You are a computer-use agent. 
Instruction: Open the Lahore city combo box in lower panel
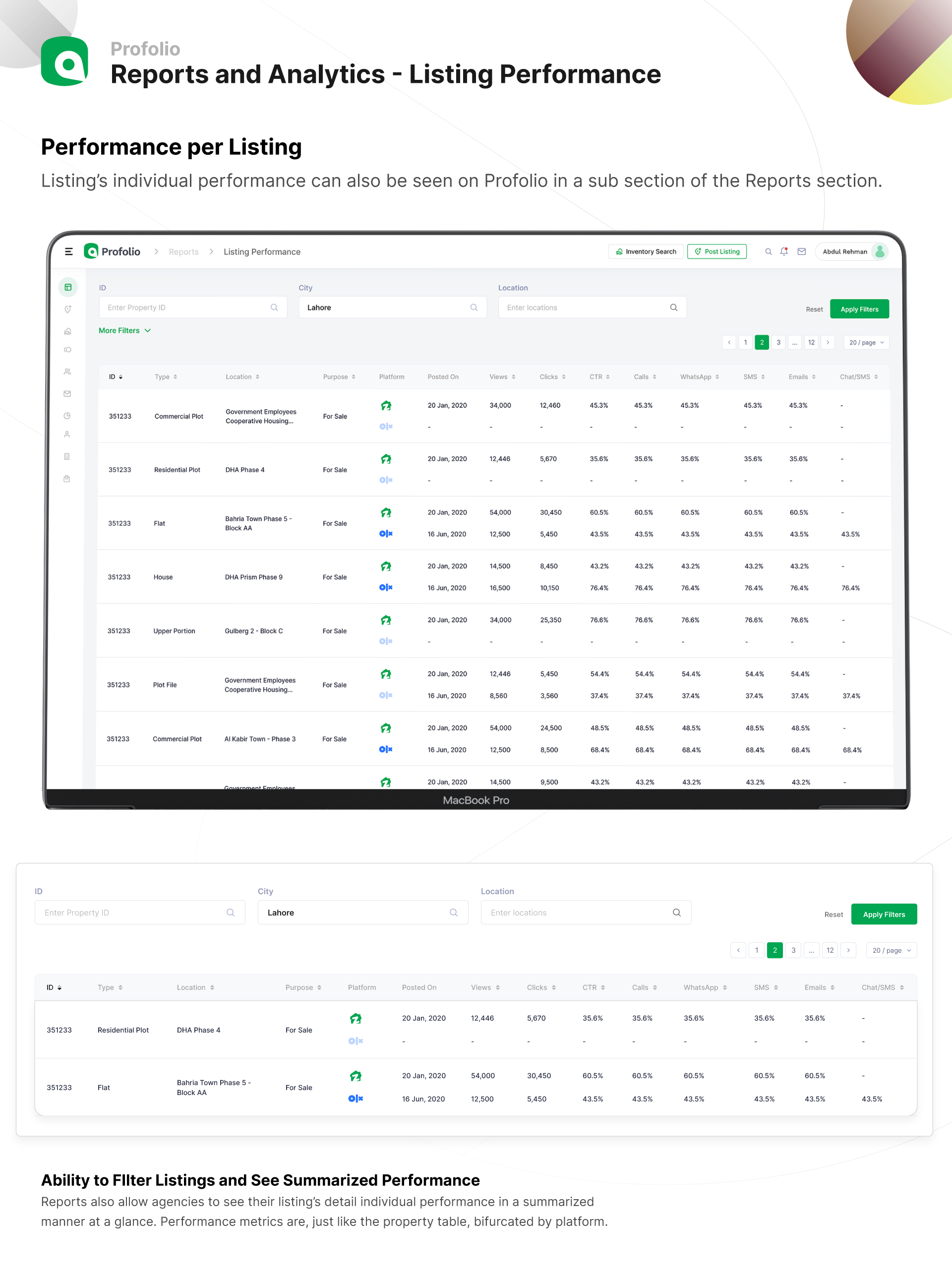pos(362,912)
